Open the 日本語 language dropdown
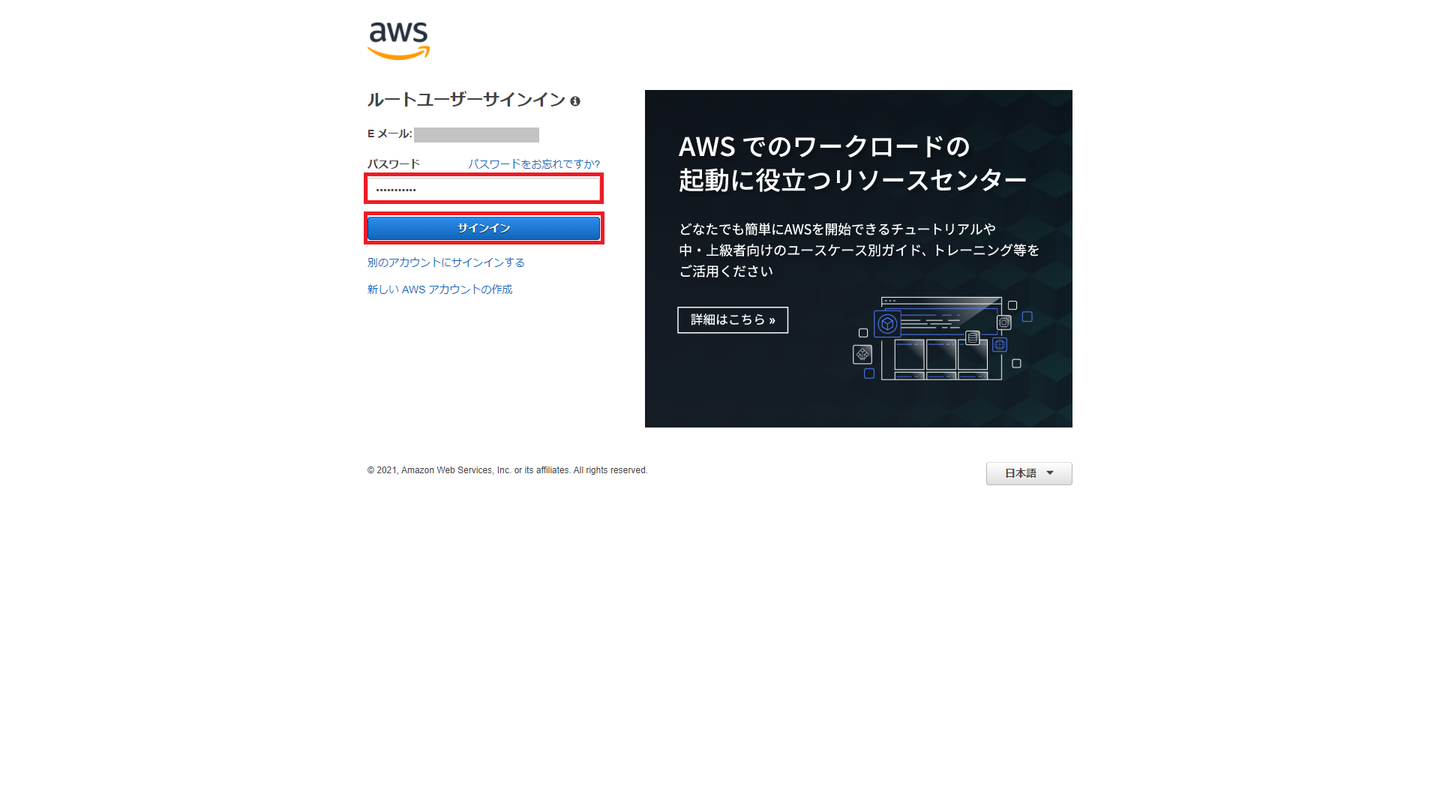Viewport: 1440px width, 810px height. (1029, 473)
